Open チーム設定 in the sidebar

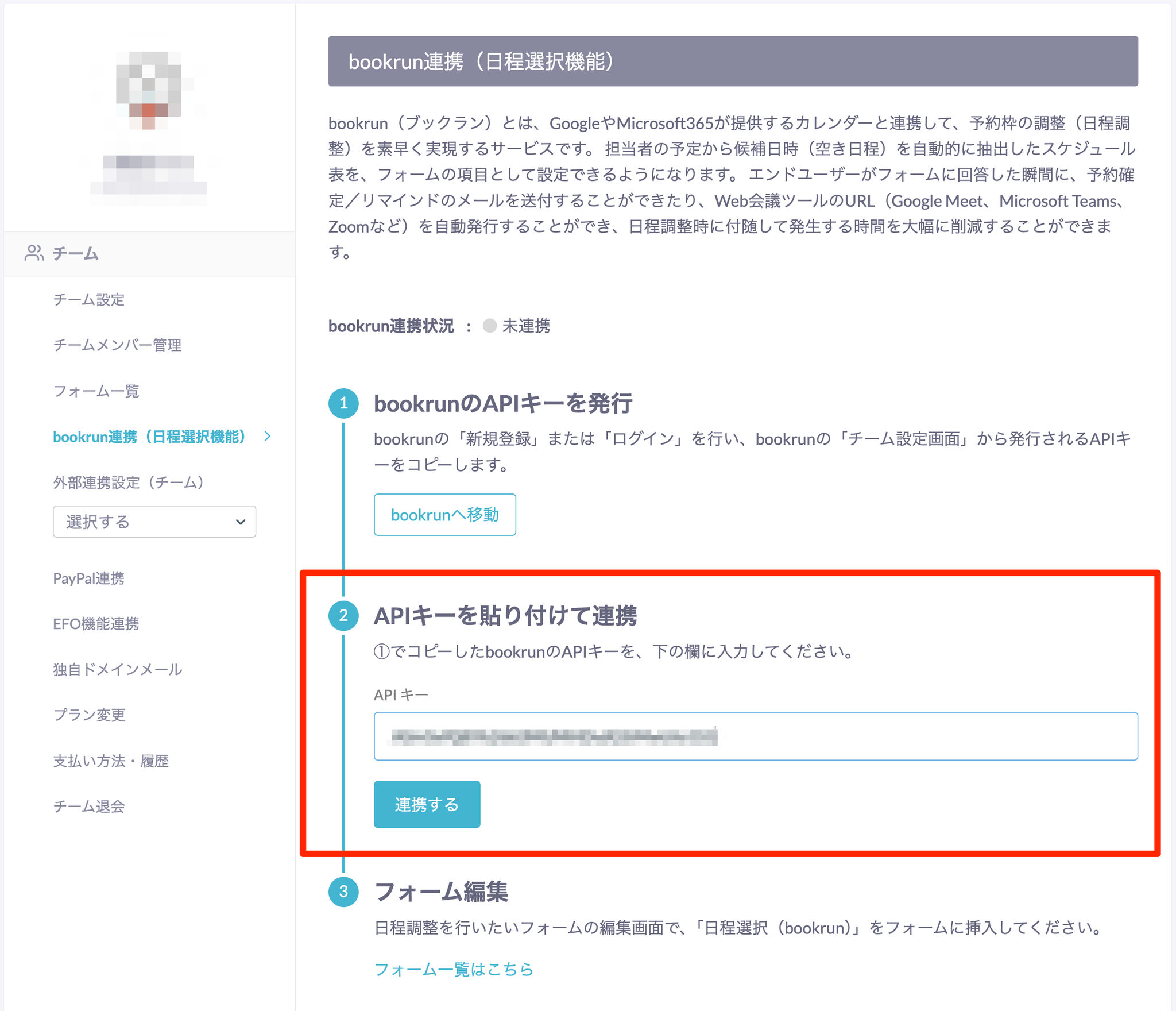tap(89, 300)
